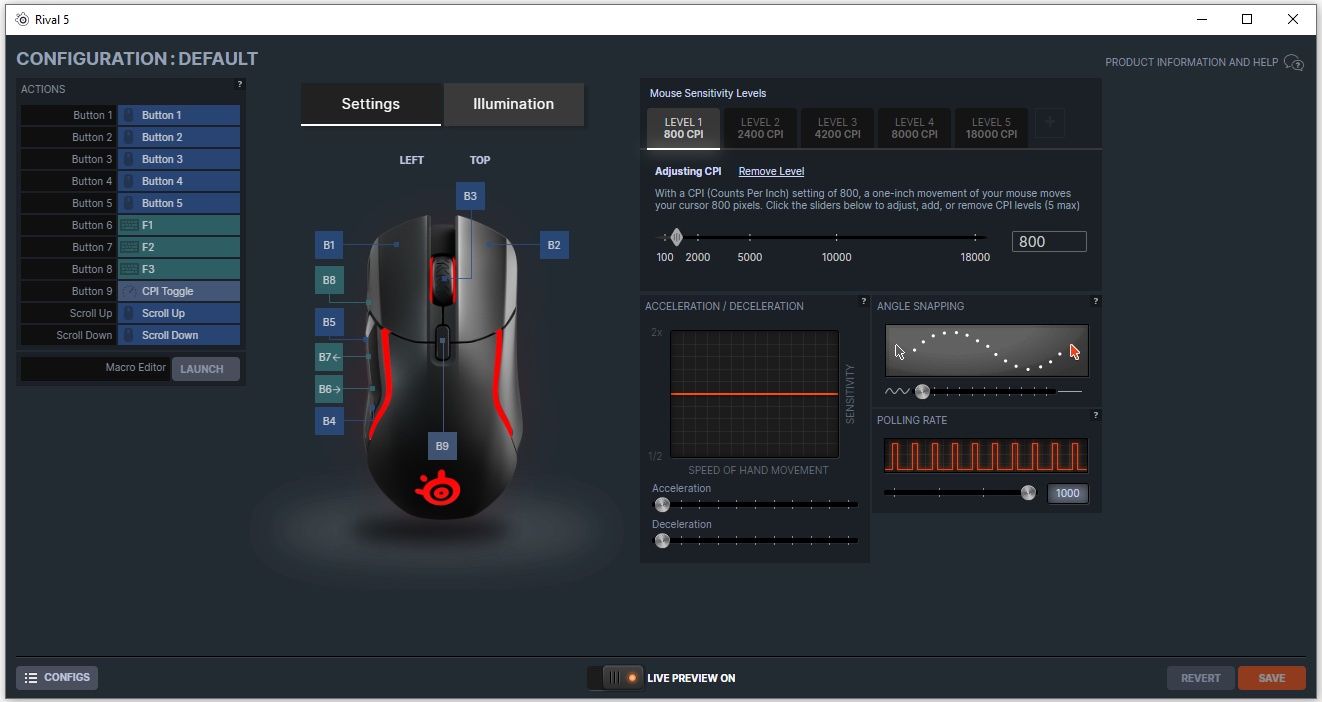Click the Product Information and Help chat icon
The image size is (1322, 702).
pyautogui.click(x=1294, y=62)
